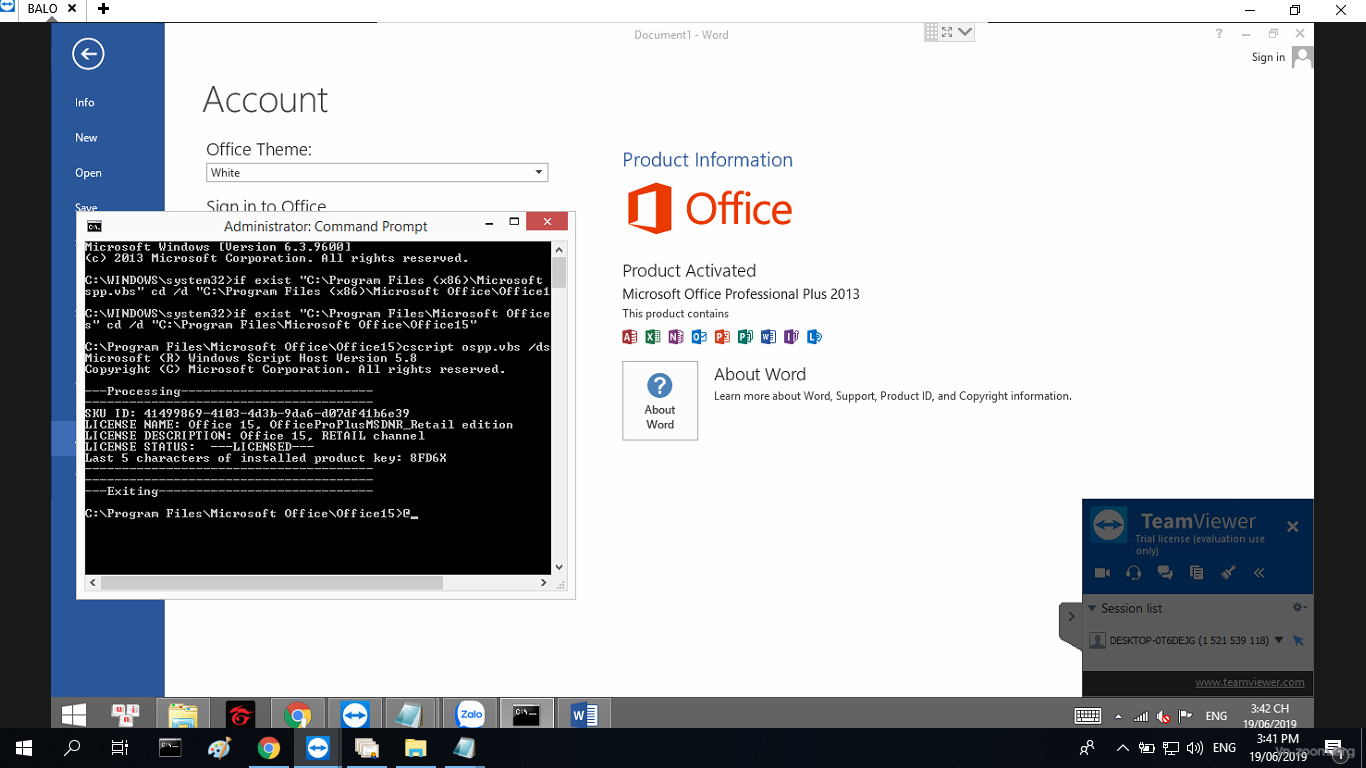1366x768 pixels.
Task: Open Chrome on the remote taskbar
Action: click(297, 715)
